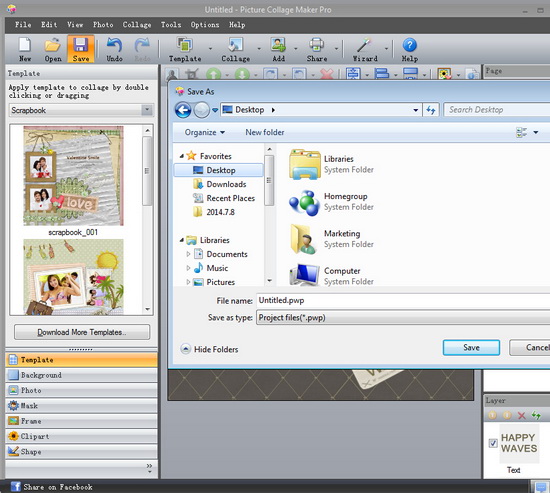This screenshot has height=493, width=550.
Task: Click the chat bubble icon in status bar
Action: pyautogui.click(x=541, y=487)
